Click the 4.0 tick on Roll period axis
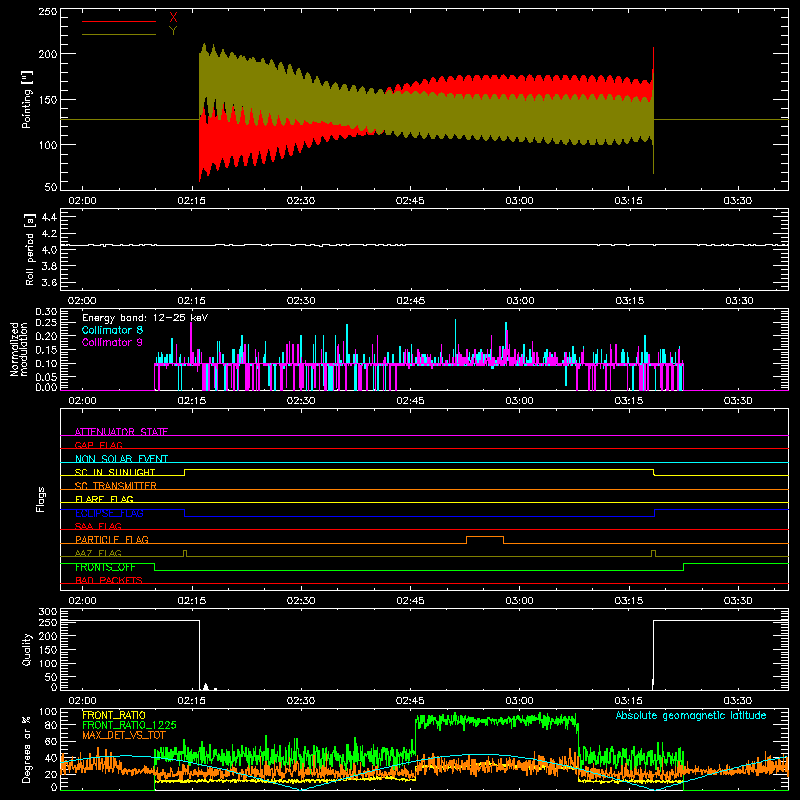 point(49,250)
